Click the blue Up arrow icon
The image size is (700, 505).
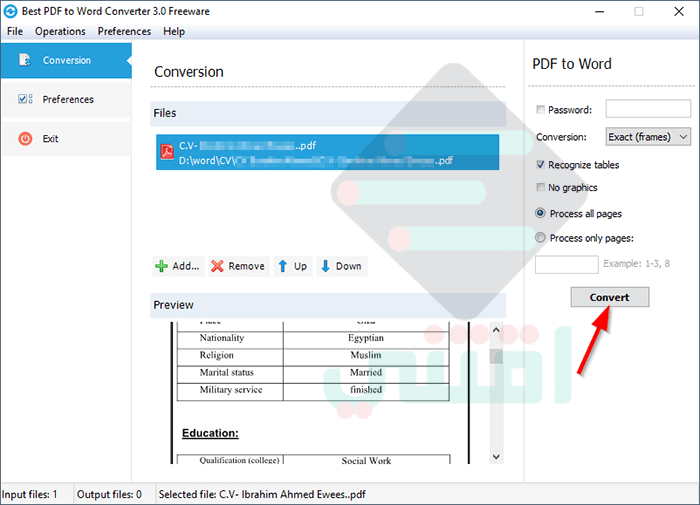click(x=283, y=266)
